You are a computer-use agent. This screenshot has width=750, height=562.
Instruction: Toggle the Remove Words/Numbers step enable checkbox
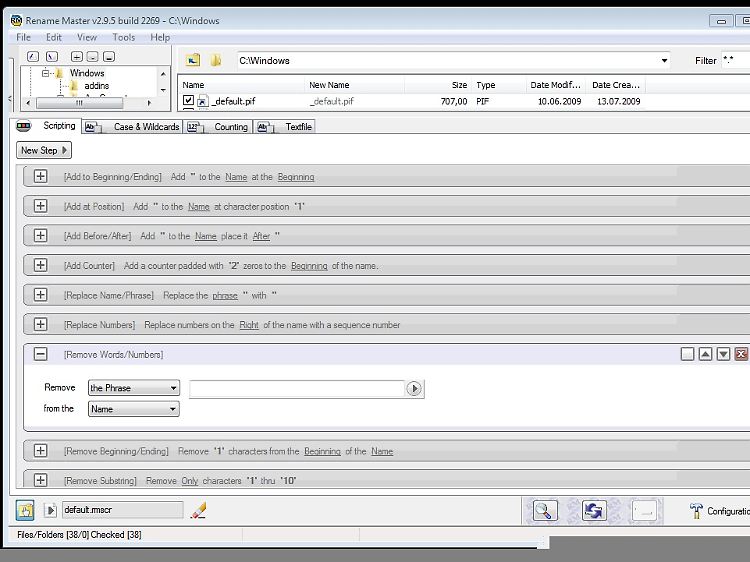(687, 354)
